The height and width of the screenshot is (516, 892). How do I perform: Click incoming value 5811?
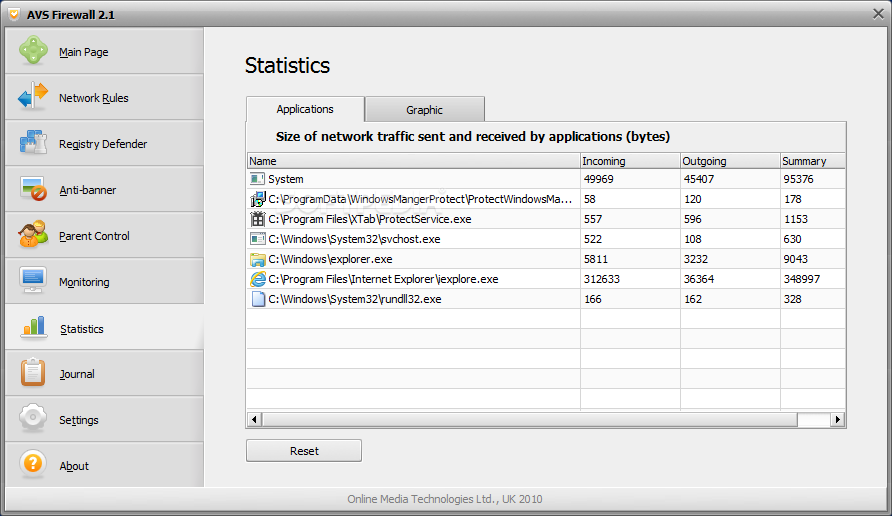(x=596, y=259)
